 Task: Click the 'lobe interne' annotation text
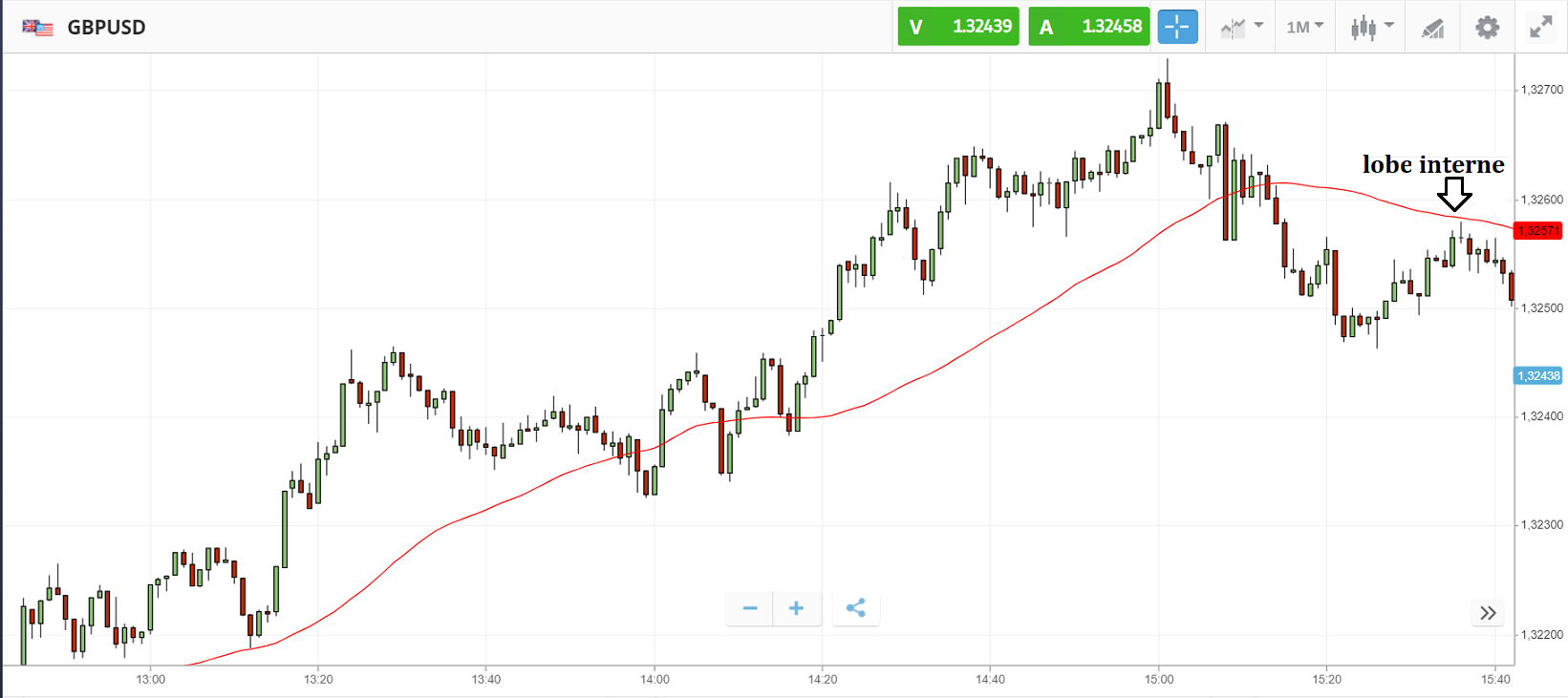coord(1432,164)
